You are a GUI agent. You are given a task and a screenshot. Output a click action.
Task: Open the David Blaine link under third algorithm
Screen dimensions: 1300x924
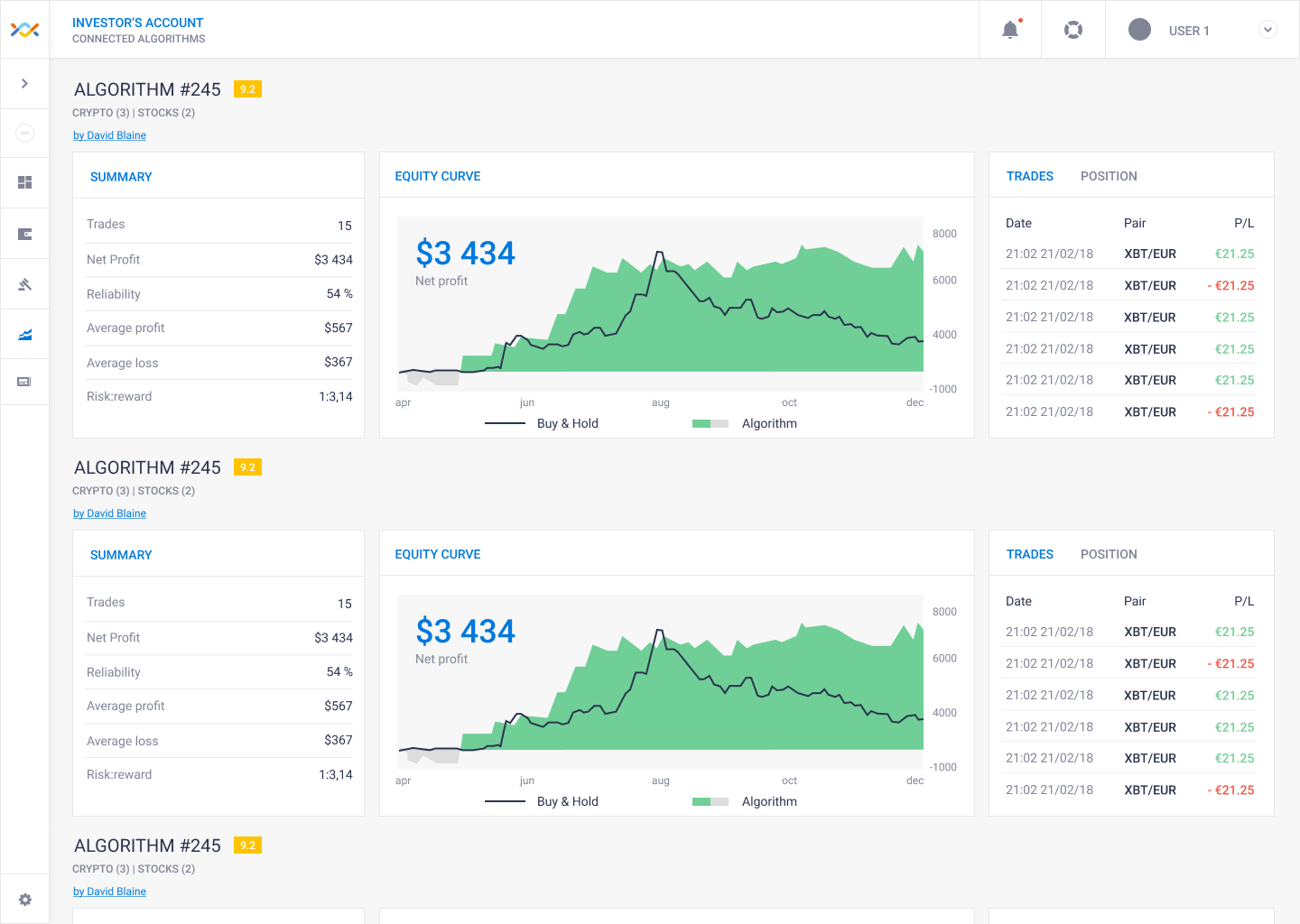coord(109,892)
